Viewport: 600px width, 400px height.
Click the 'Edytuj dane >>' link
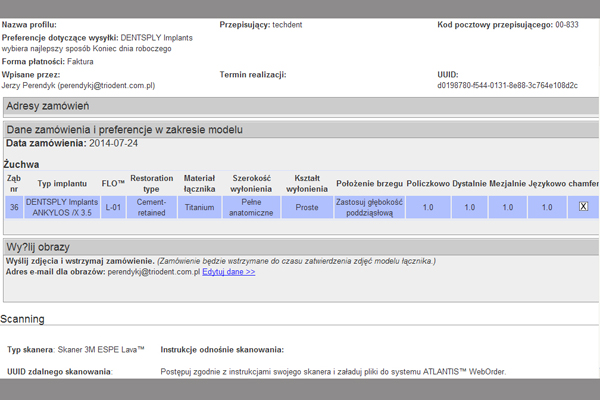(228, 271)
